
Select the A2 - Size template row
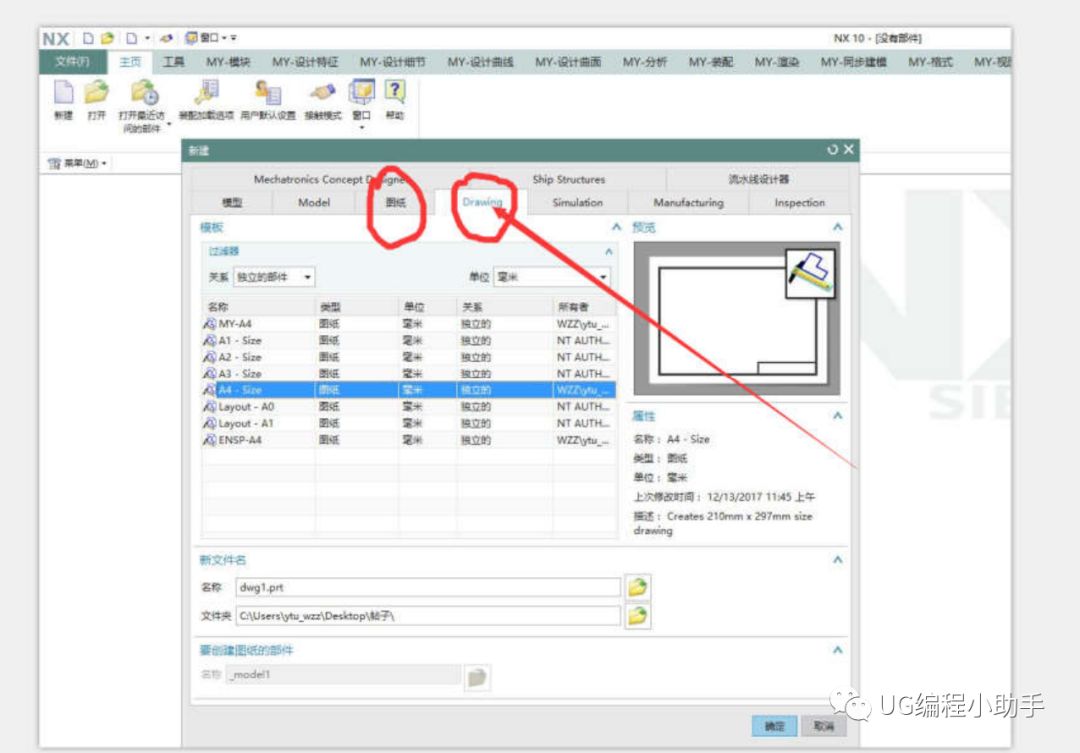pos(409,357)
